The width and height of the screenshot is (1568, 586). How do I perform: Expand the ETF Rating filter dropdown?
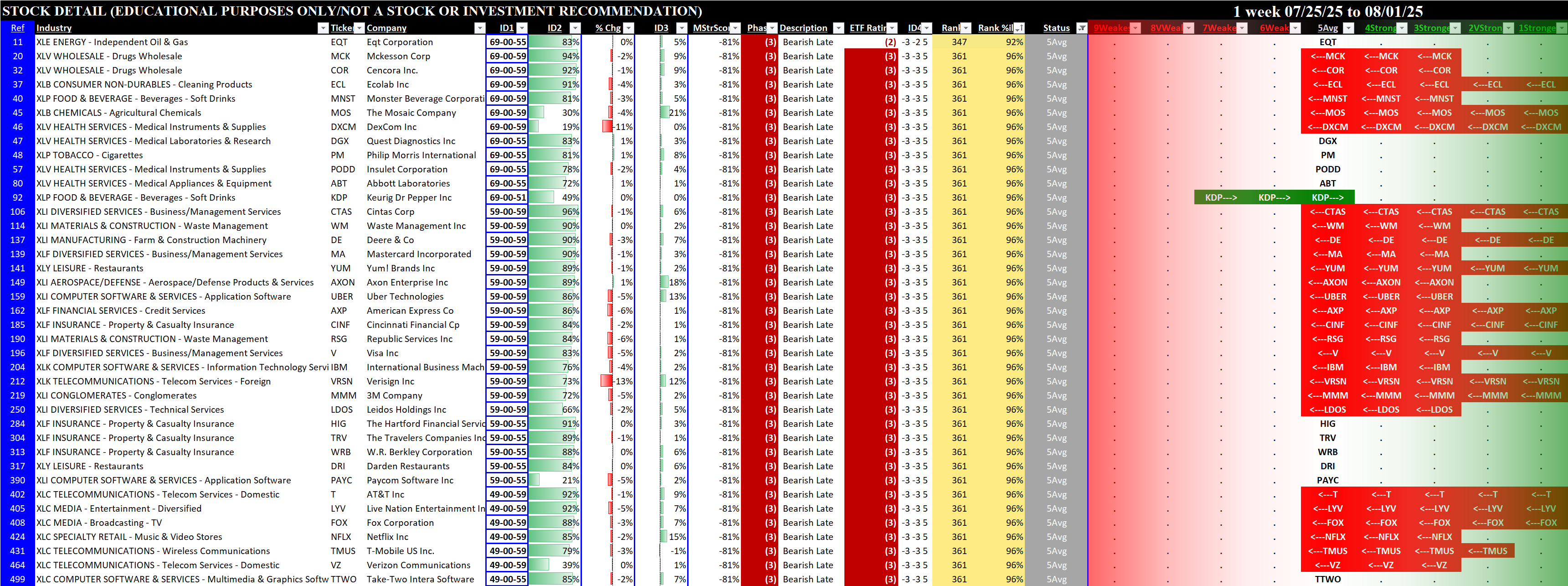coord(892,28)
